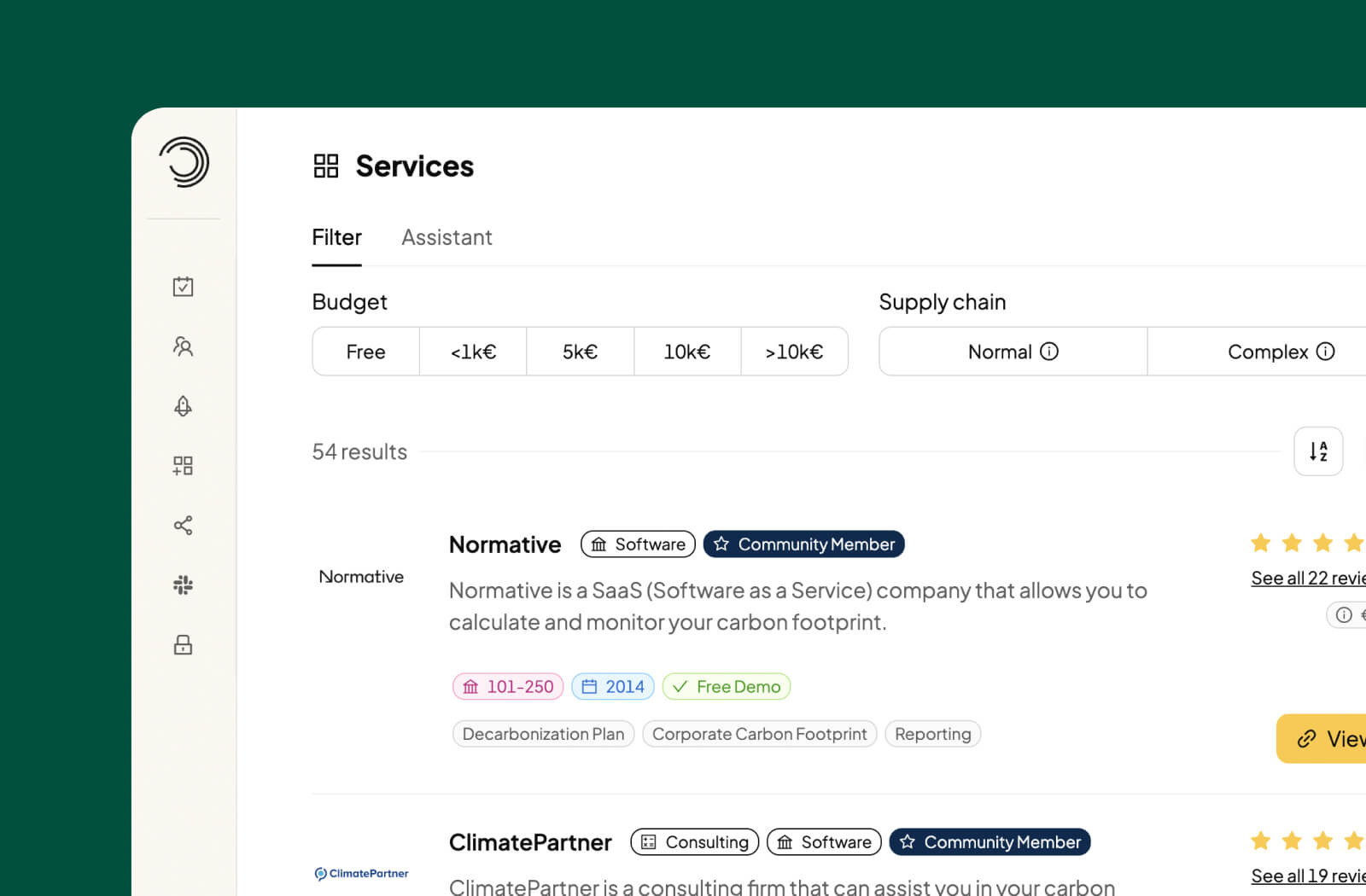The image size is (1366, 896).
Task: Open ClimatePartner's See all 19 reviews link
Action: pyautogui.click(x=1309, y=876)
